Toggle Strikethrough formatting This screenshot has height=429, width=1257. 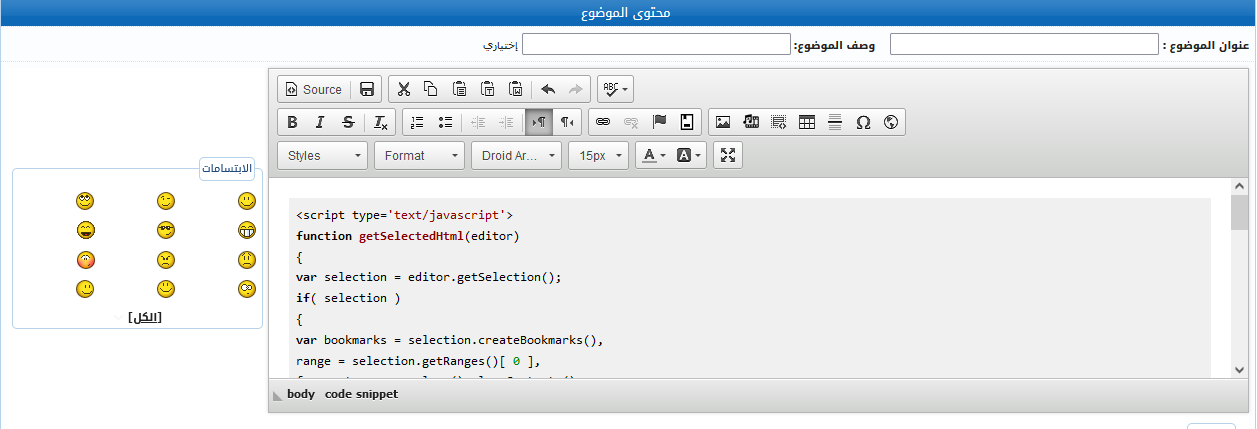point(348,122)
